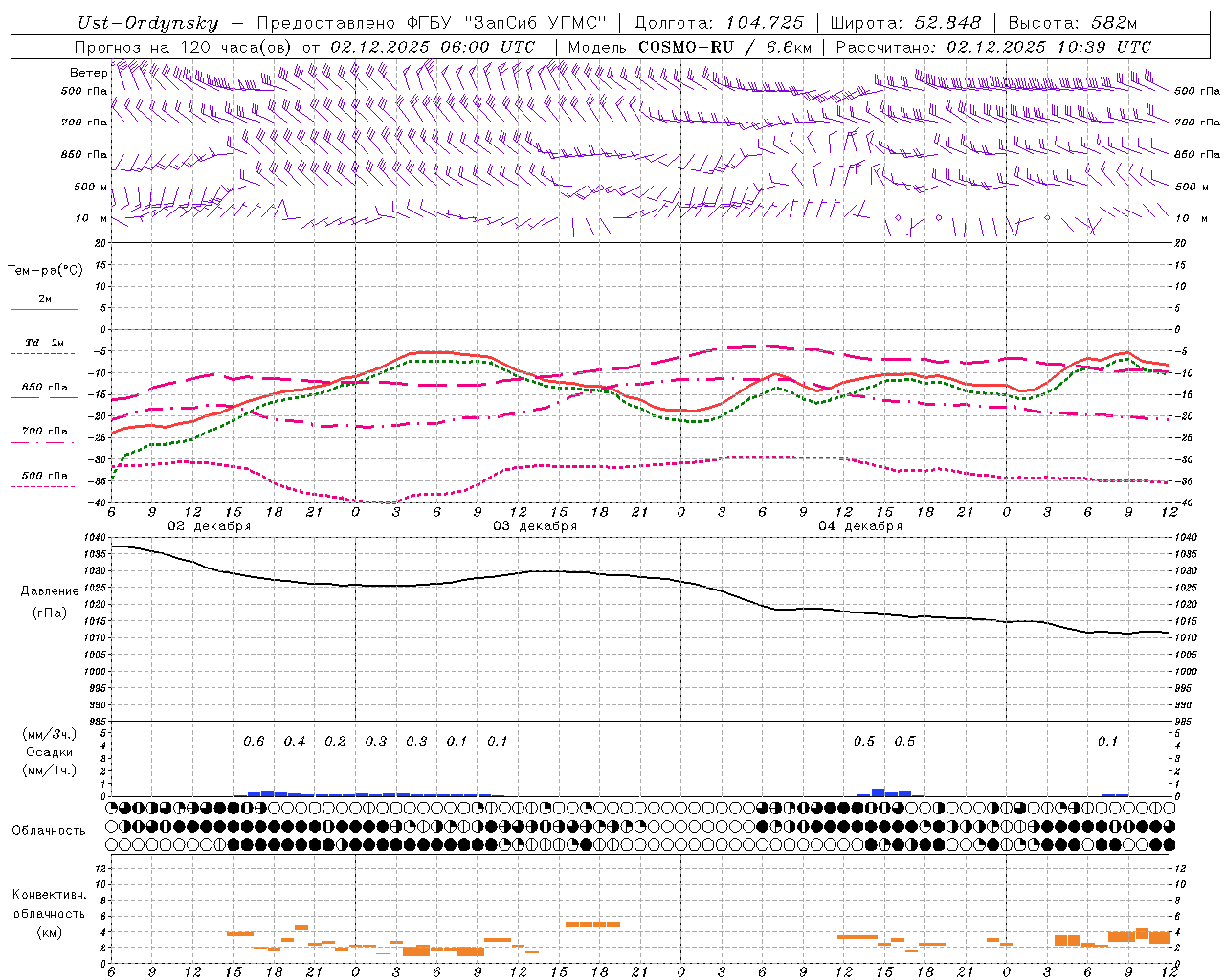Click the "0.6" precipitation value
1225x980 pixels.
click(x=254, y=742)
